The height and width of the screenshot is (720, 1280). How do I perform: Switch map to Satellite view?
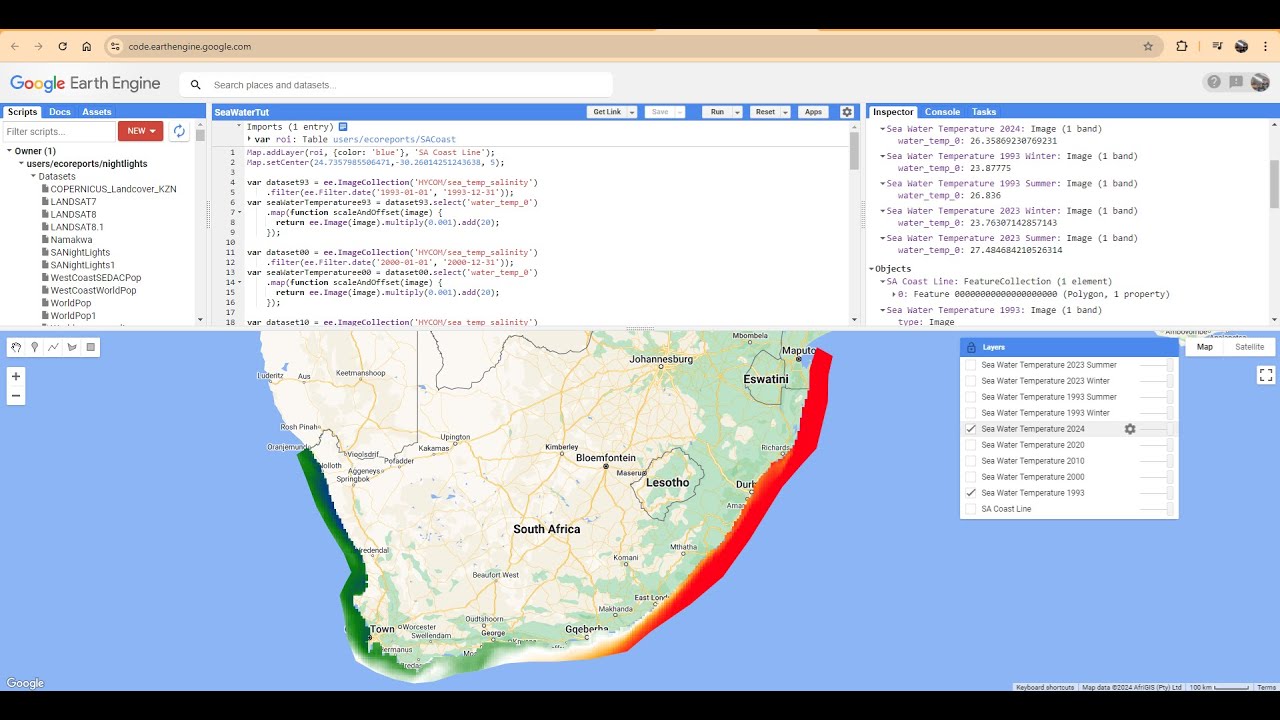(1250, 347)
